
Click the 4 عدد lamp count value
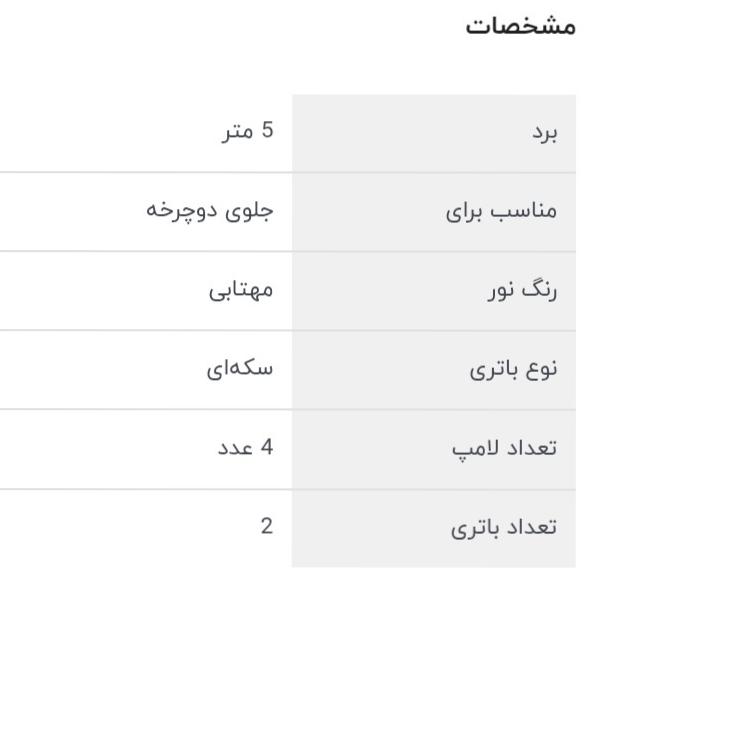[x=246, y=447]
